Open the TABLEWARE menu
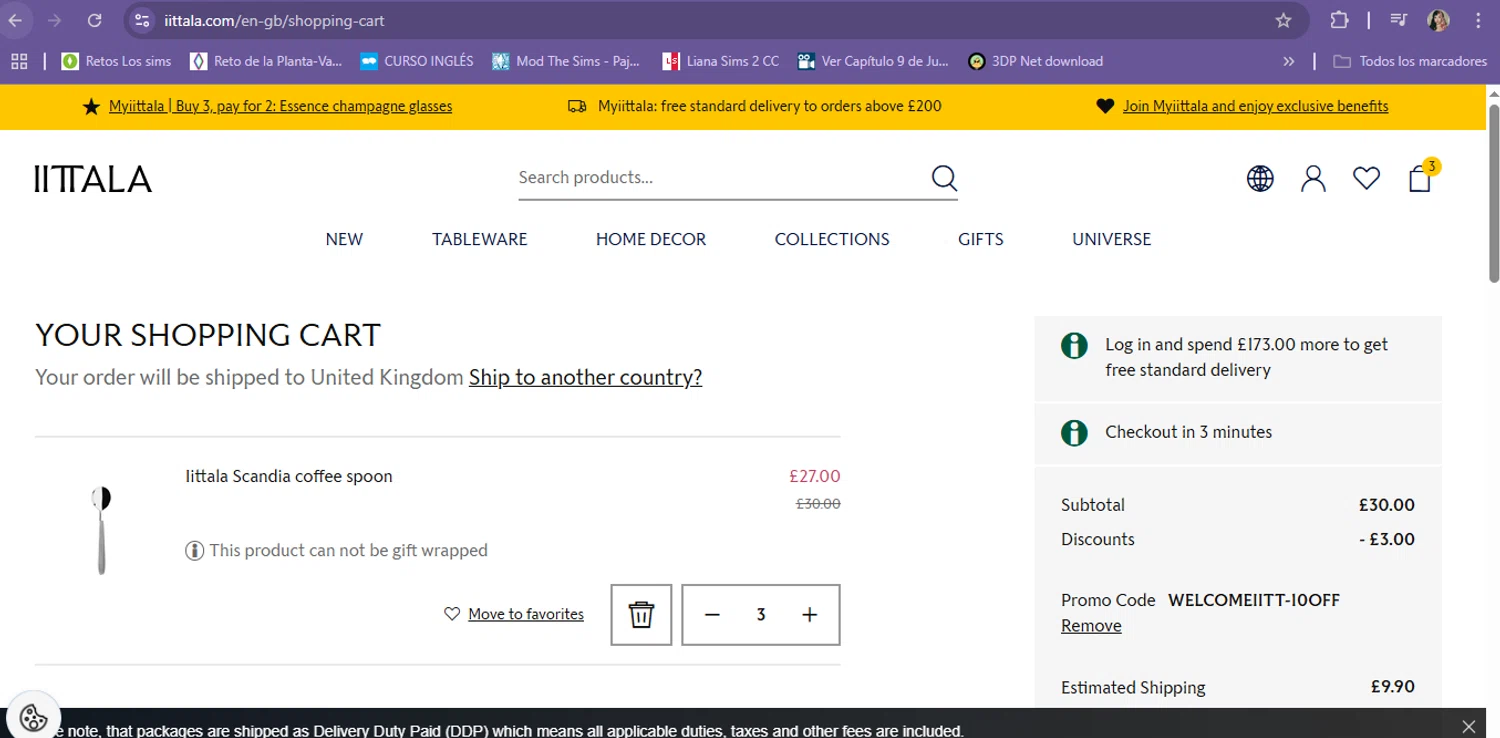The image size is (1500, 738). 480,239
